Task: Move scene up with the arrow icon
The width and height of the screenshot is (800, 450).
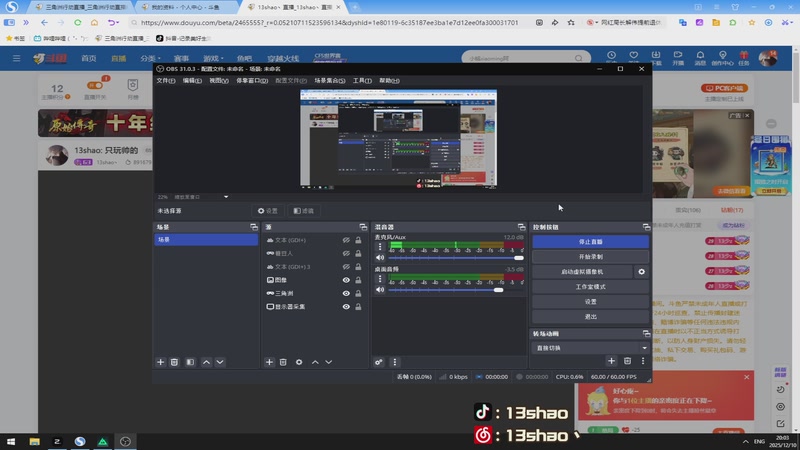Action: [x=206, y=362]
